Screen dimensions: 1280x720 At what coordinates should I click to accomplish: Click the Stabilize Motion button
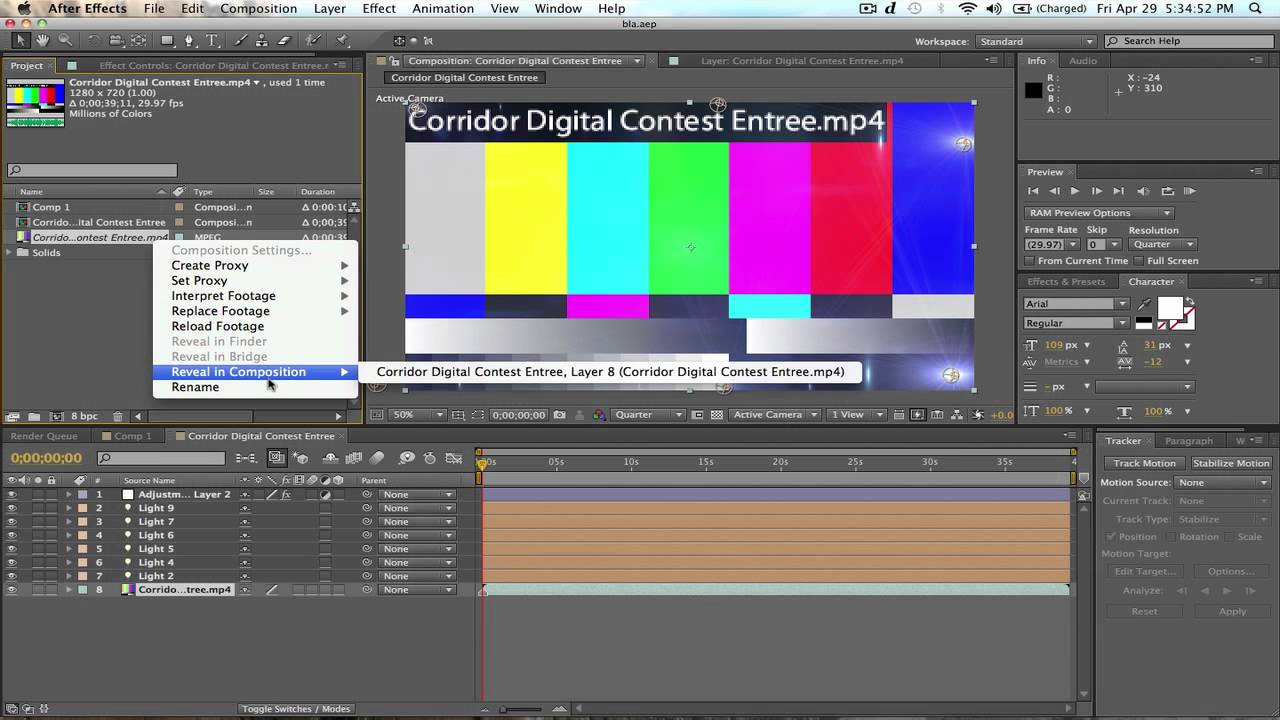coord(1231,463)
